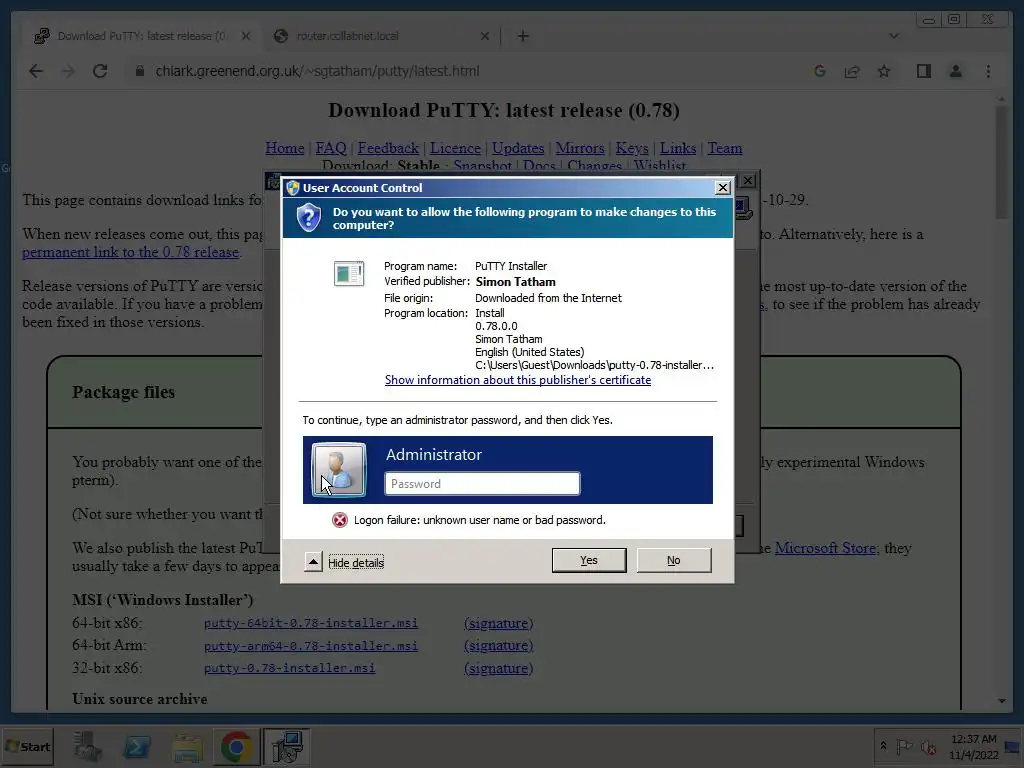
Task: Open the Windows Start menu
Action: pyautogui.click(x=27, y=746)
